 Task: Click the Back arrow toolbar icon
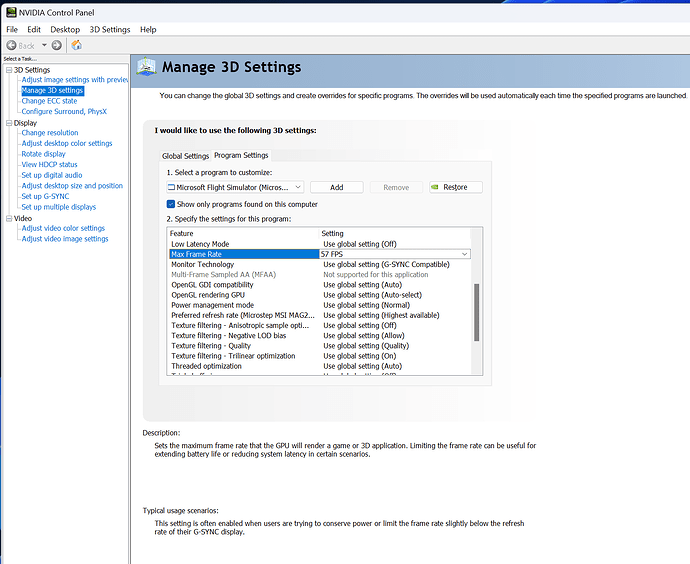[11, 45]
